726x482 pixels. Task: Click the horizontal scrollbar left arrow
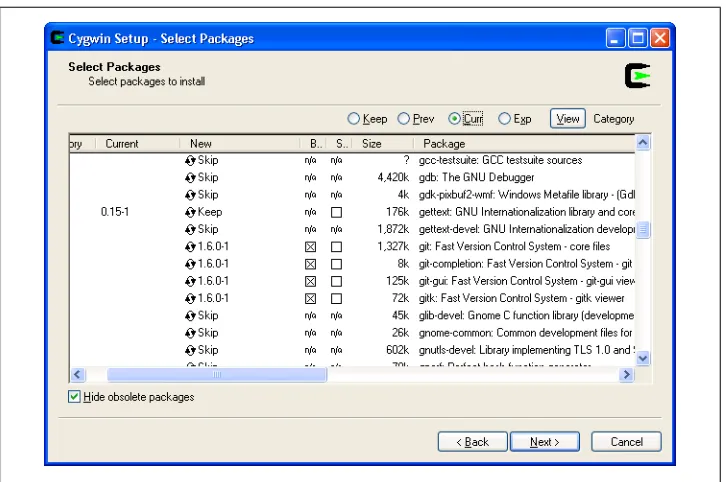tap(77, 375)
